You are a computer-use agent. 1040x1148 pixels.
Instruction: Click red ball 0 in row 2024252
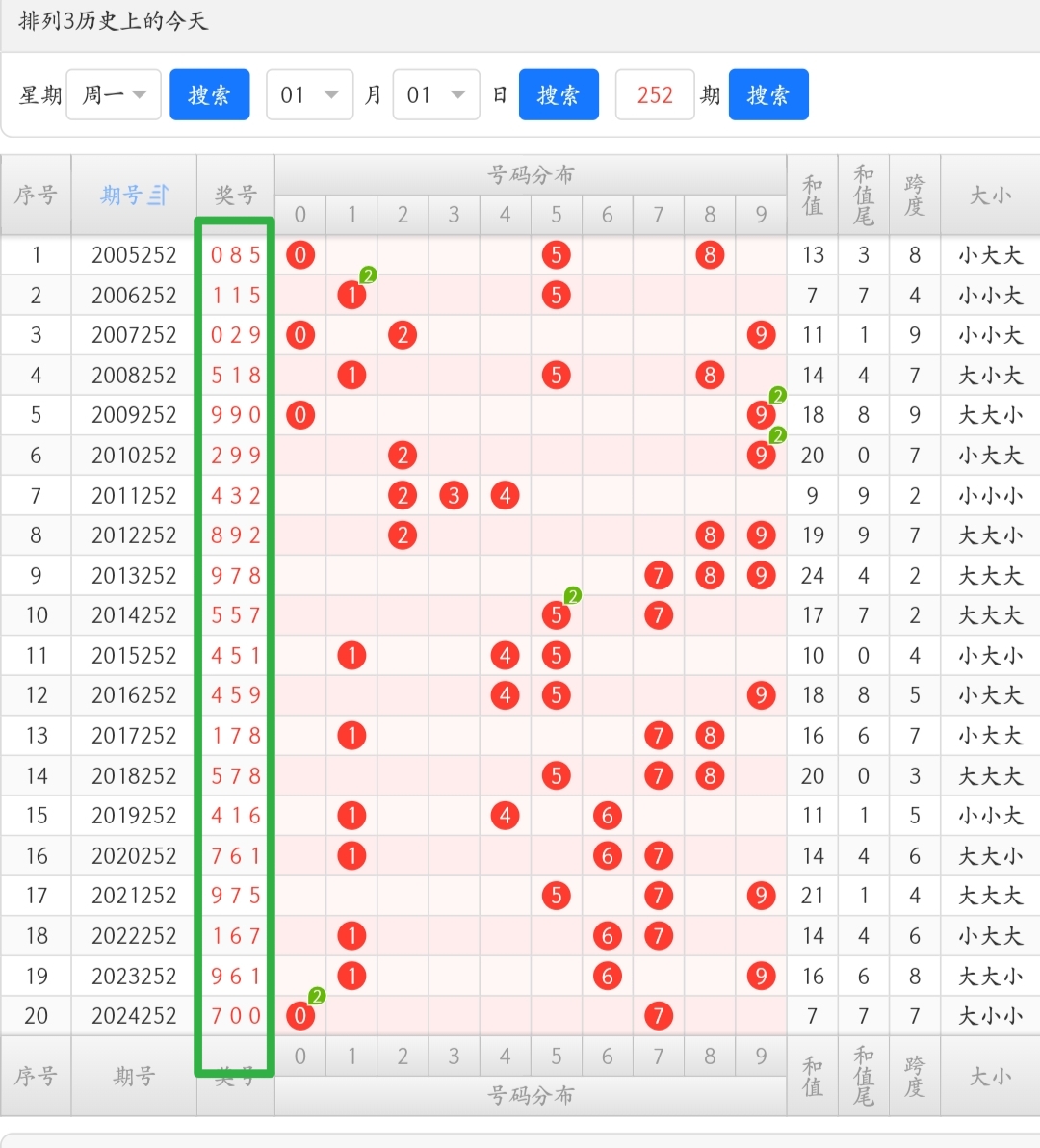[x=300, y=1015]
